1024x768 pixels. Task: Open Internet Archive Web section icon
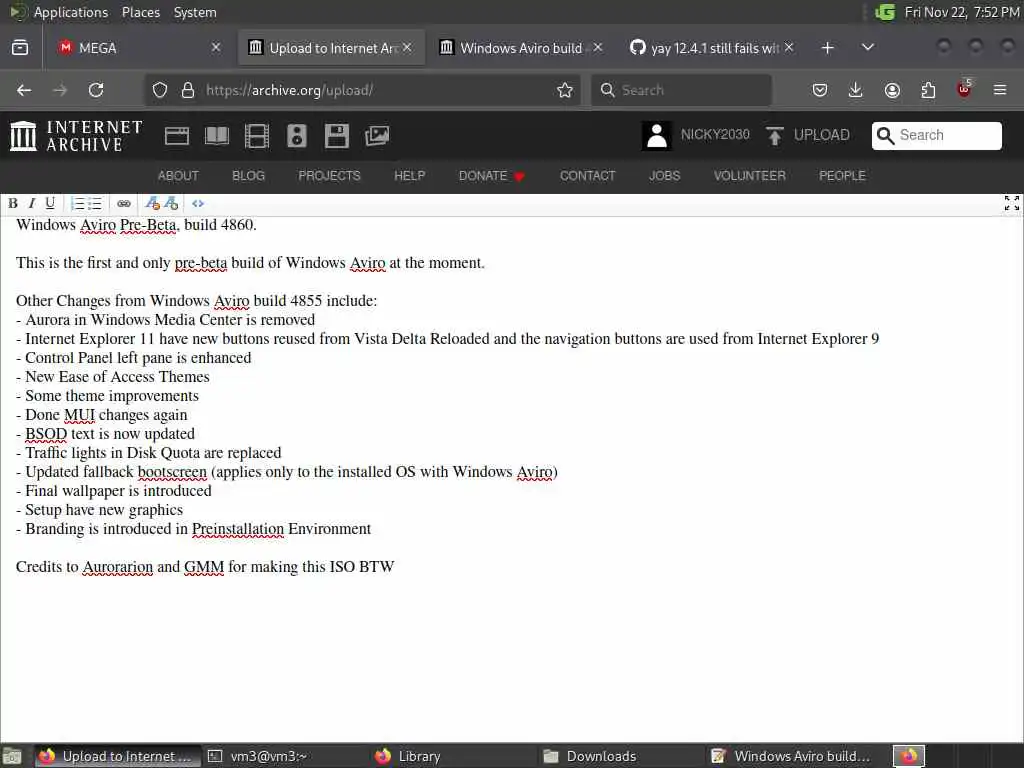(x=177, y=136)
